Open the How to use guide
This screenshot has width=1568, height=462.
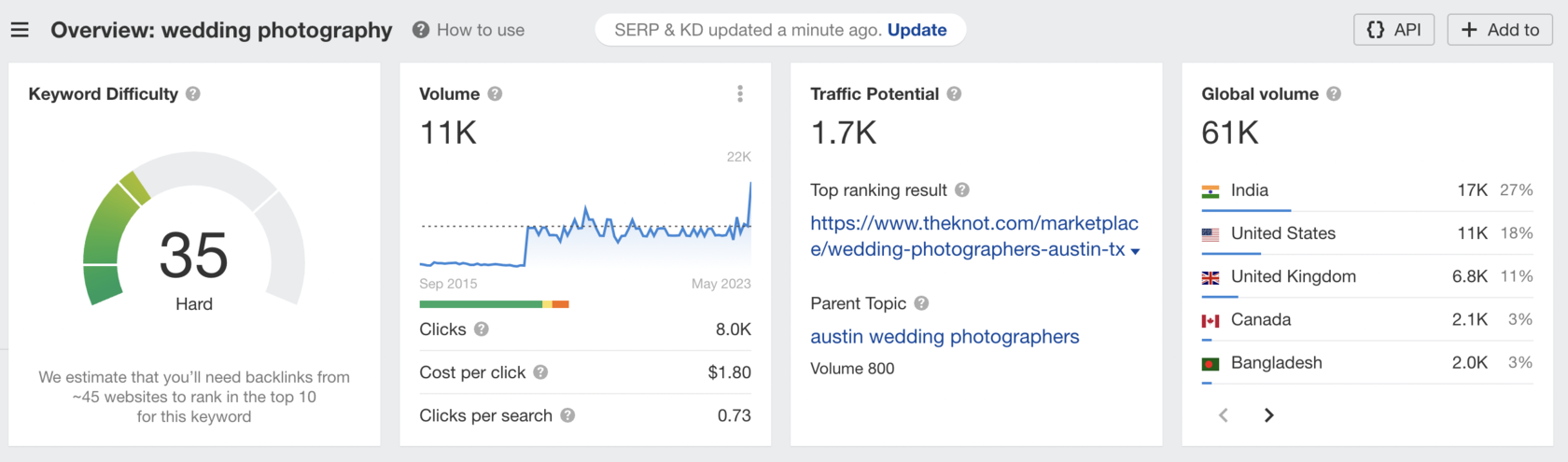[x=469, y=30]
